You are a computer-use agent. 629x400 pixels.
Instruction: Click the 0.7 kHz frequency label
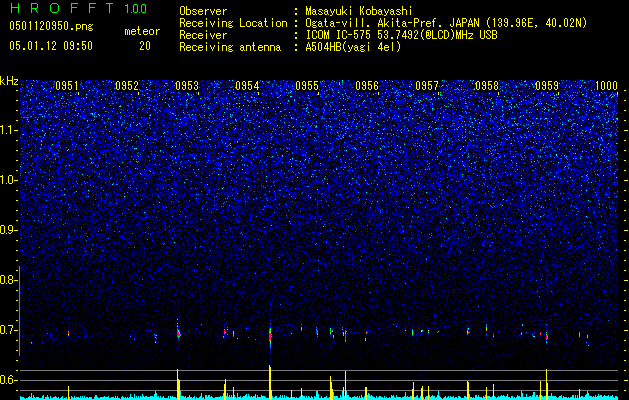[x=8, y=330]
